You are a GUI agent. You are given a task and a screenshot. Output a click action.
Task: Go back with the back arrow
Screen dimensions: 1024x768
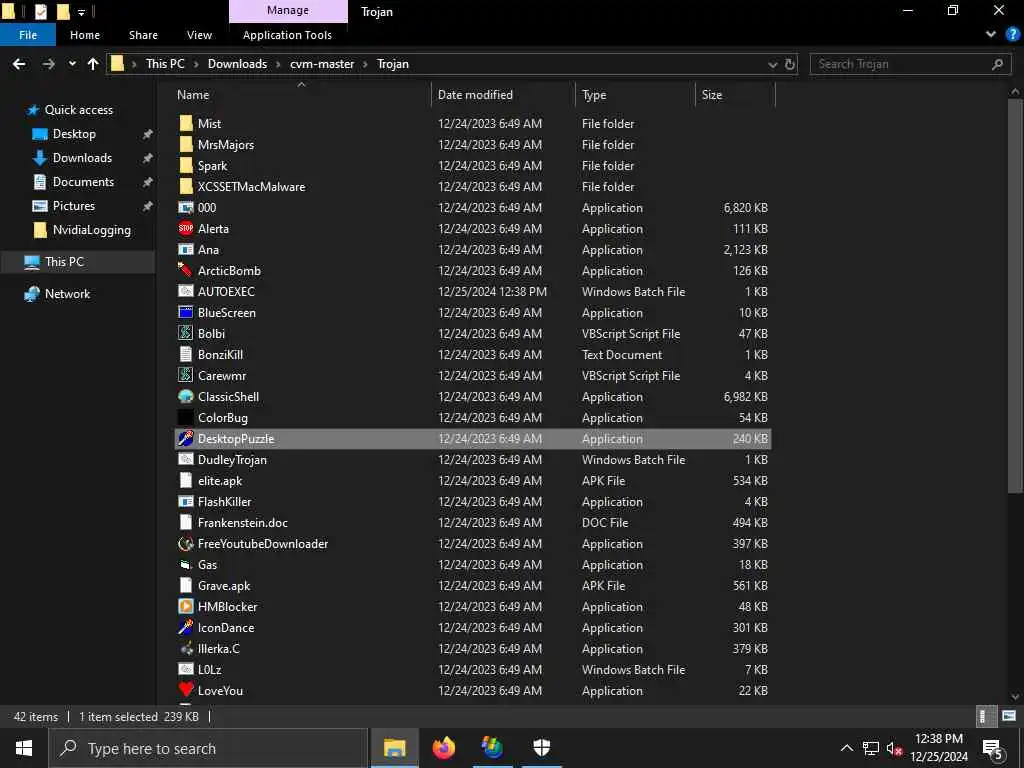(x=19, y=64)
